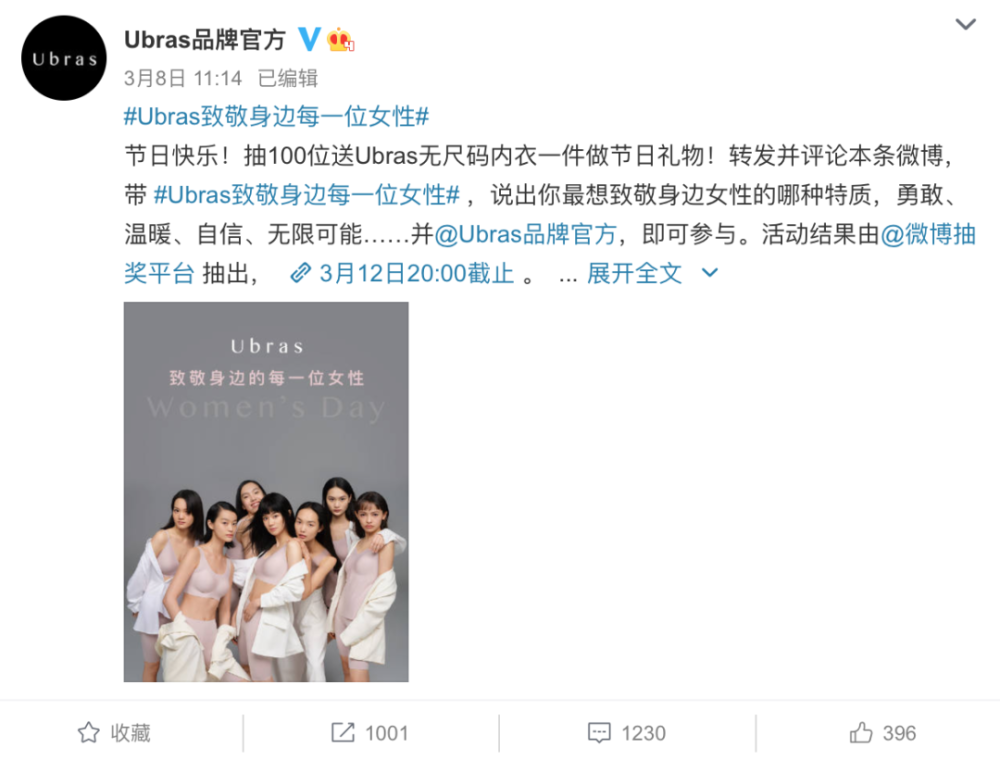
Task: Click the inline hashtag in the post body
Action: pos(307,195)
